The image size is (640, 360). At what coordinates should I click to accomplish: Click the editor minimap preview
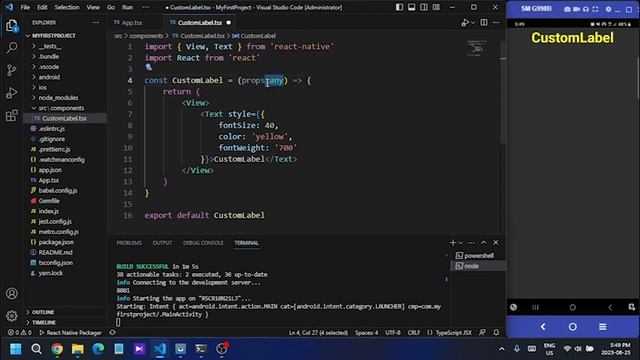(477, 48)
